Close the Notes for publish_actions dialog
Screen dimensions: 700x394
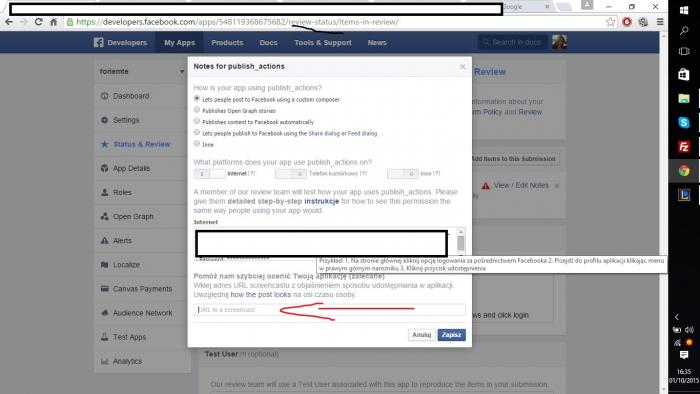[463, 66]
